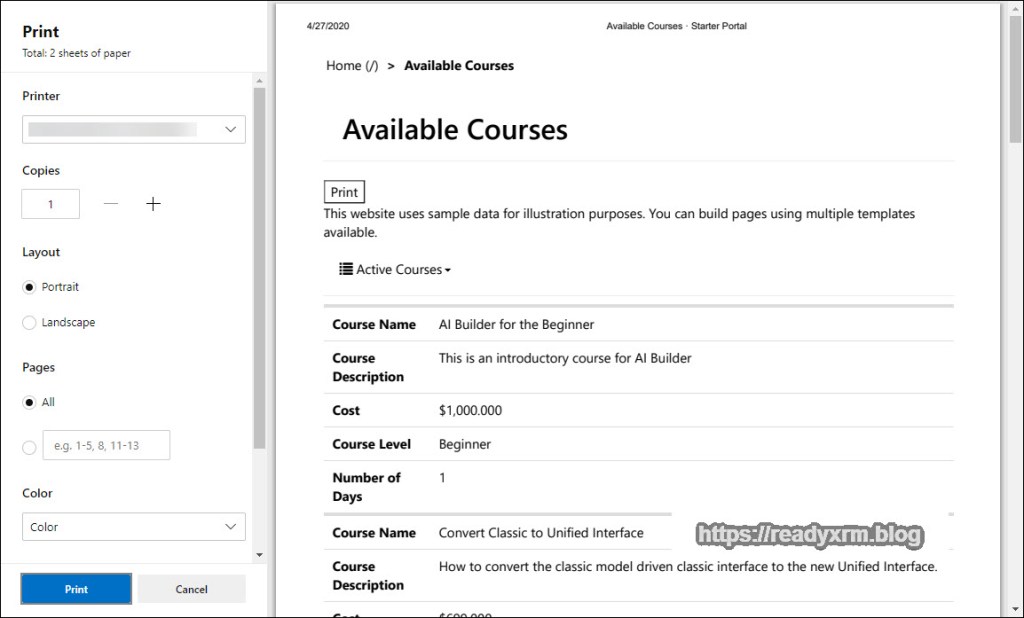Click the plus icon to increase copies
Screen dimensions: 1024x618
(153, 204)
